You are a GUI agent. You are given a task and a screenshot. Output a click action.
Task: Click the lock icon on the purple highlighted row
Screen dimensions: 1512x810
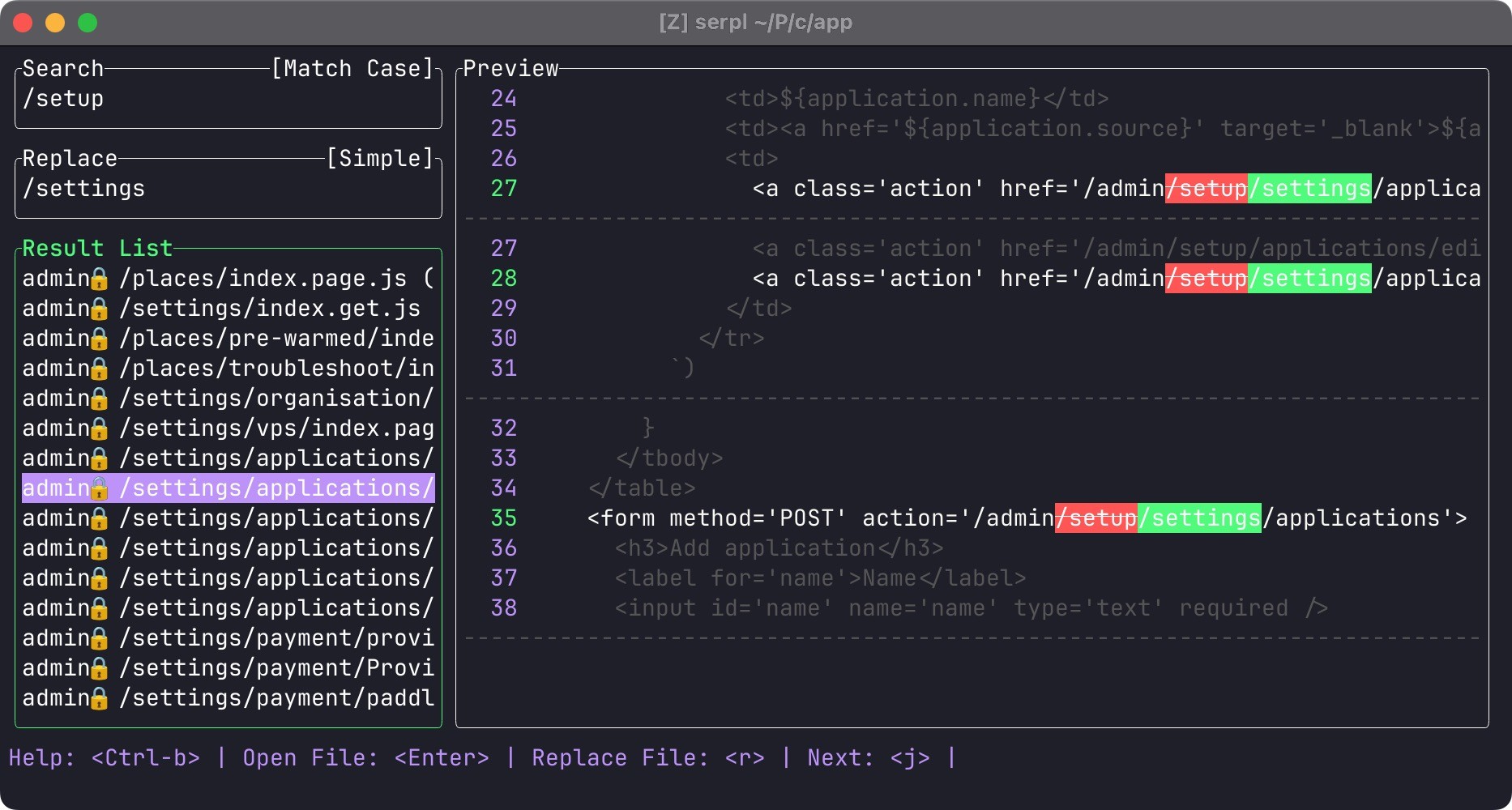click(99, 489)
